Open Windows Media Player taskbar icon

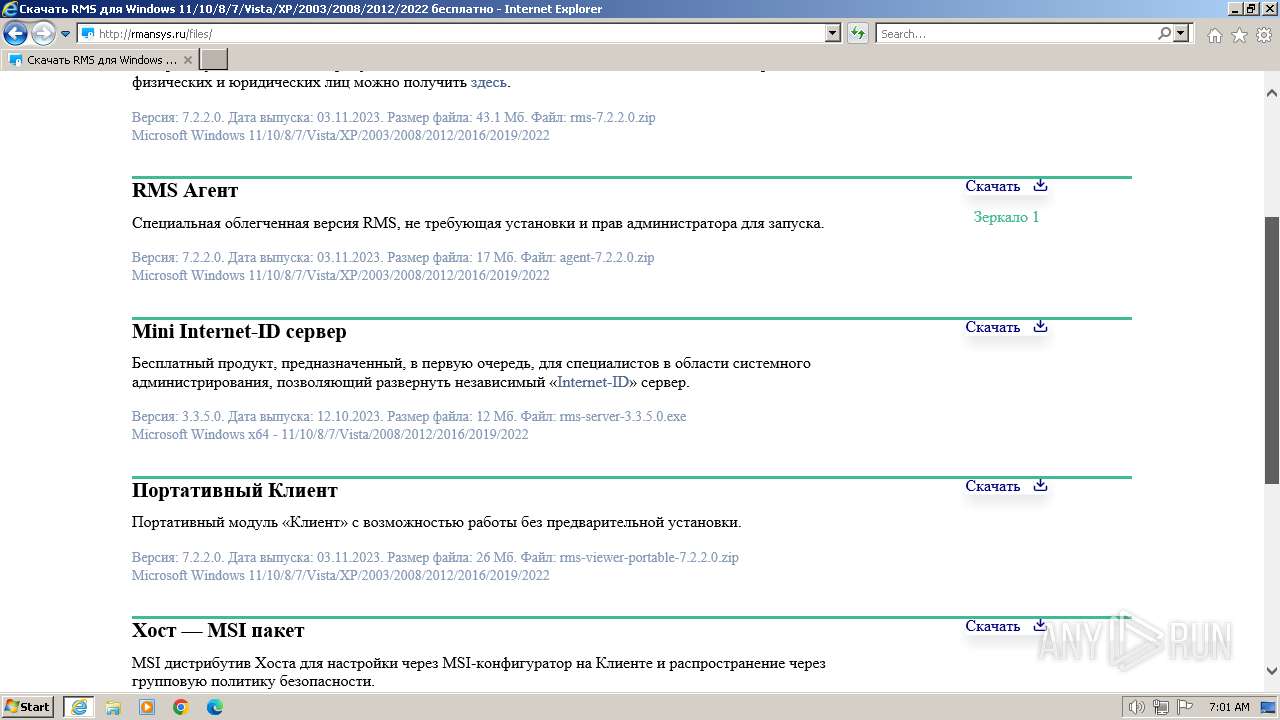[x=147, y=707]
